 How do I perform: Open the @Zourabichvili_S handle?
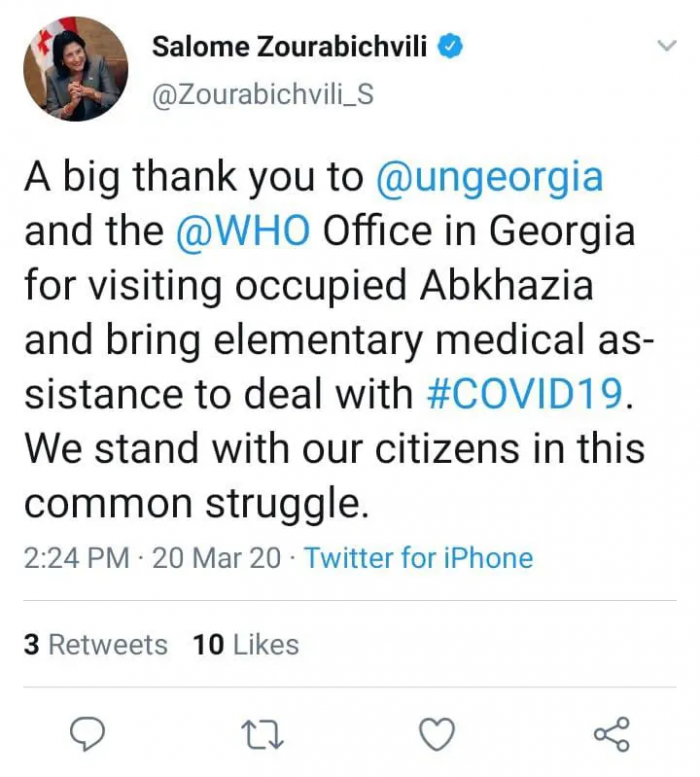(x=261, y=93)
